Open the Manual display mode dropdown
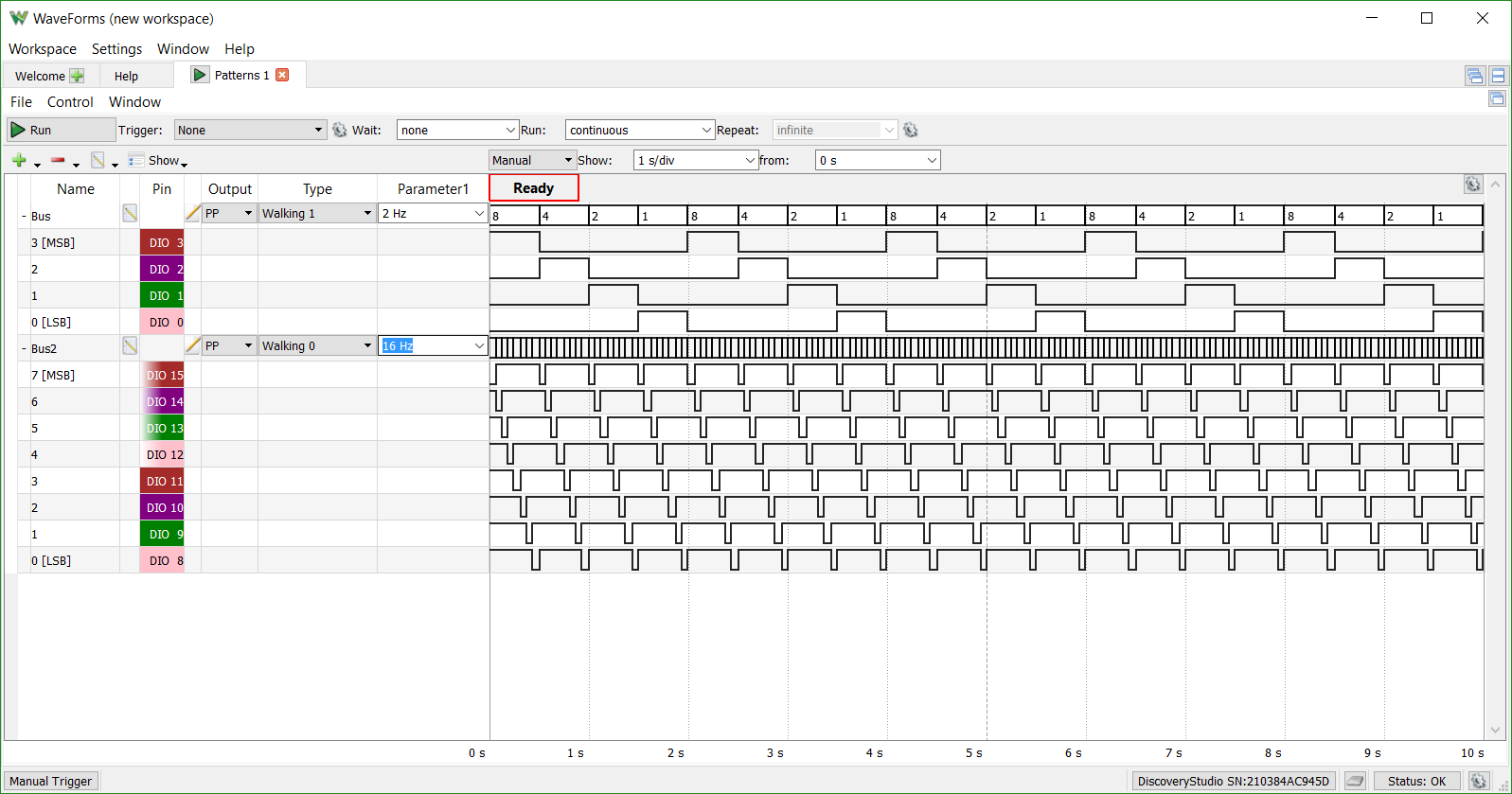 pos(532,160)
